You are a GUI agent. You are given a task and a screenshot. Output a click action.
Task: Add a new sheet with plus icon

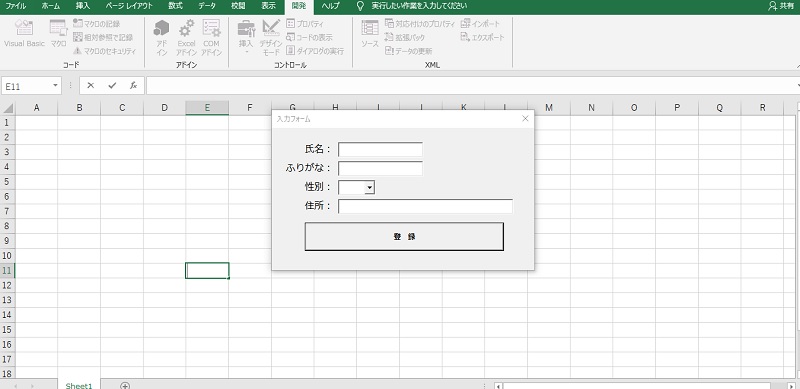[124, 385]
